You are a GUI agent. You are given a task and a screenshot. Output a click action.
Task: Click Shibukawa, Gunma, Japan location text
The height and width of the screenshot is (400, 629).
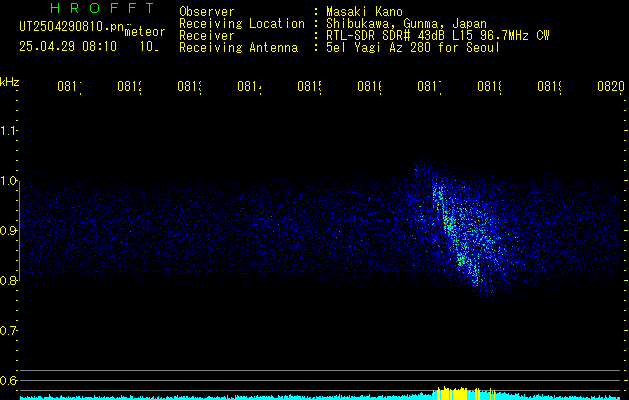click(406, 24)
